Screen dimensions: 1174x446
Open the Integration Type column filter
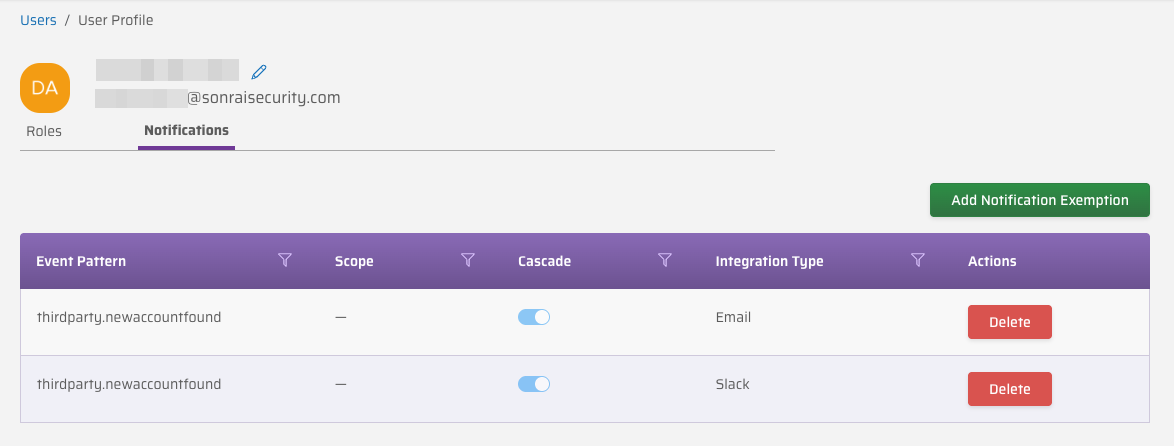(918, 261)
